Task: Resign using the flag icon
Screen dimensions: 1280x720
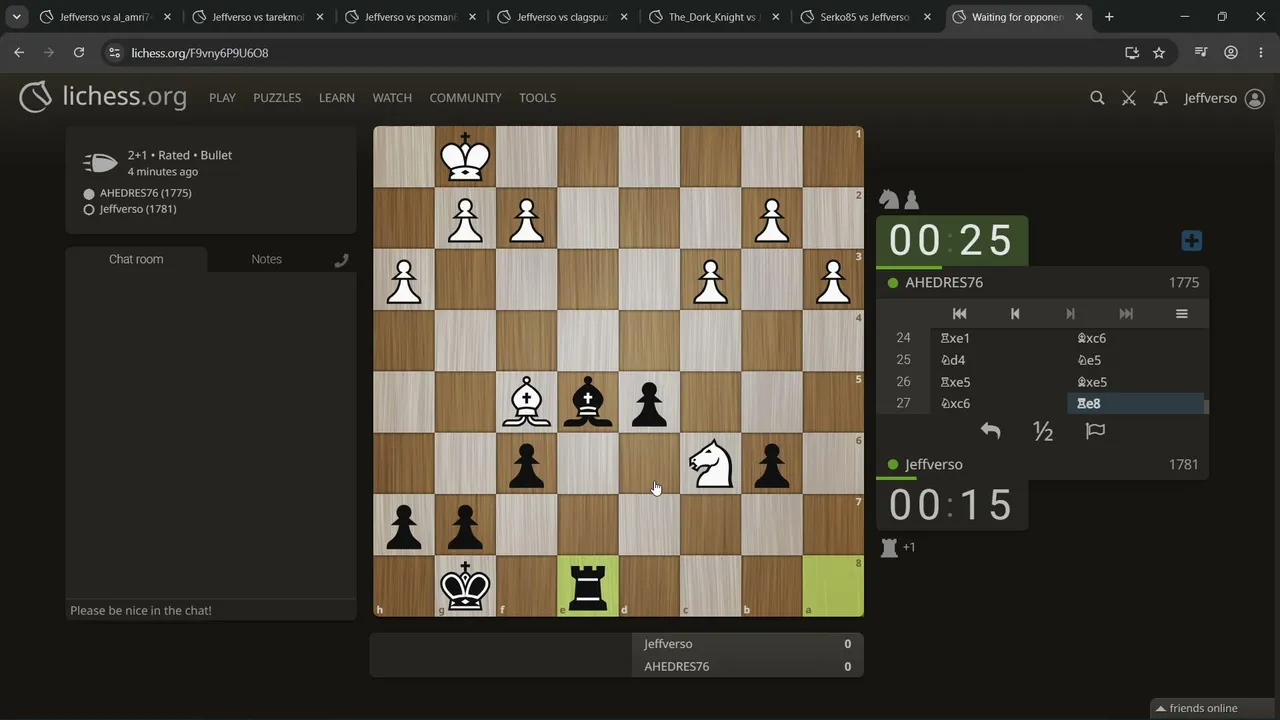Action: pos(1095,431)
